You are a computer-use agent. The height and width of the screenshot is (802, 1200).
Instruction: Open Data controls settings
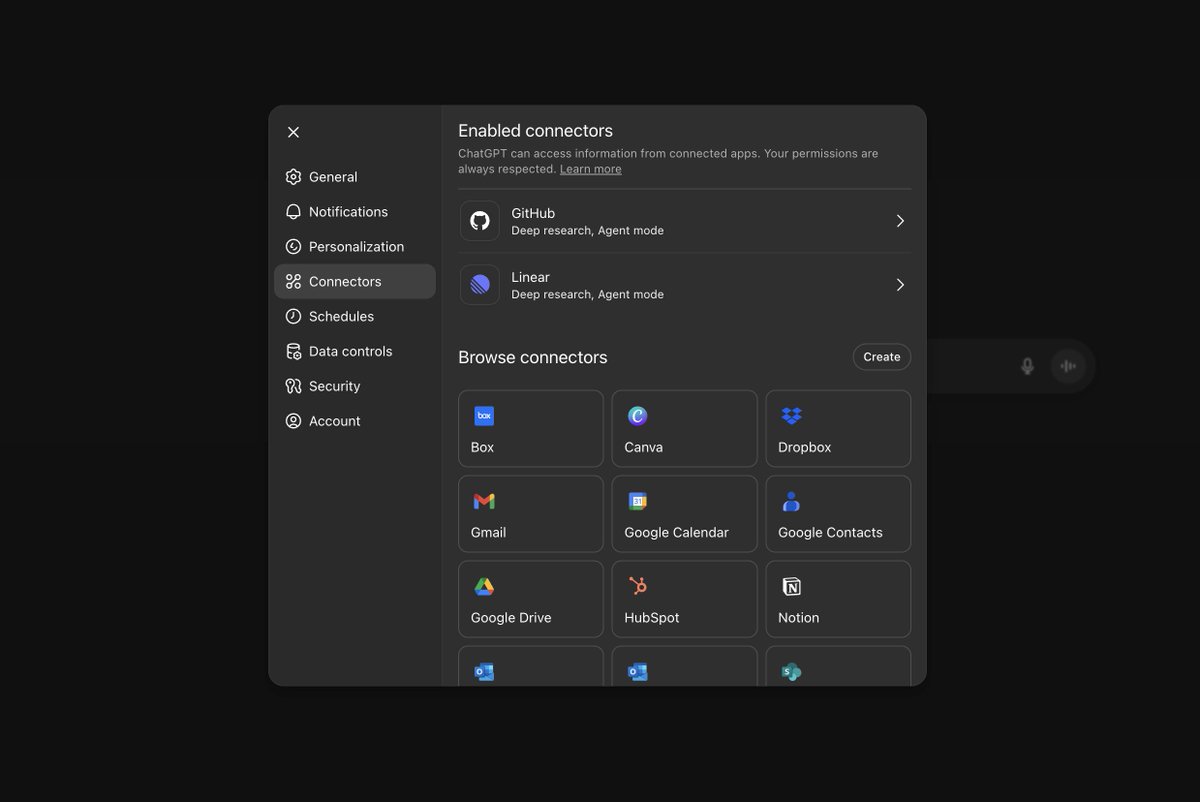[x=355, y=351]
